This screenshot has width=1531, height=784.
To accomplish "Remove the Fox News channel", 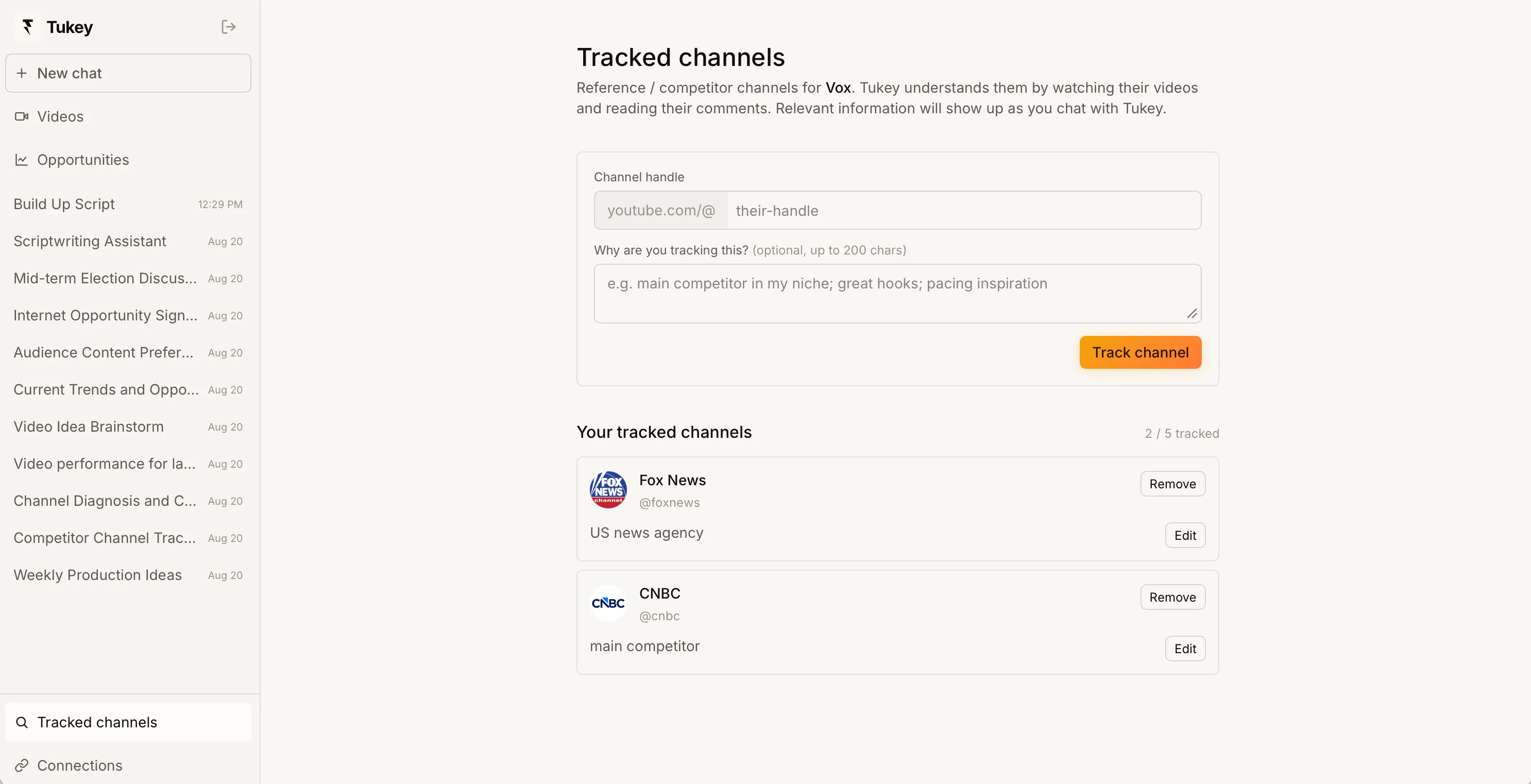I will 1172,484.
